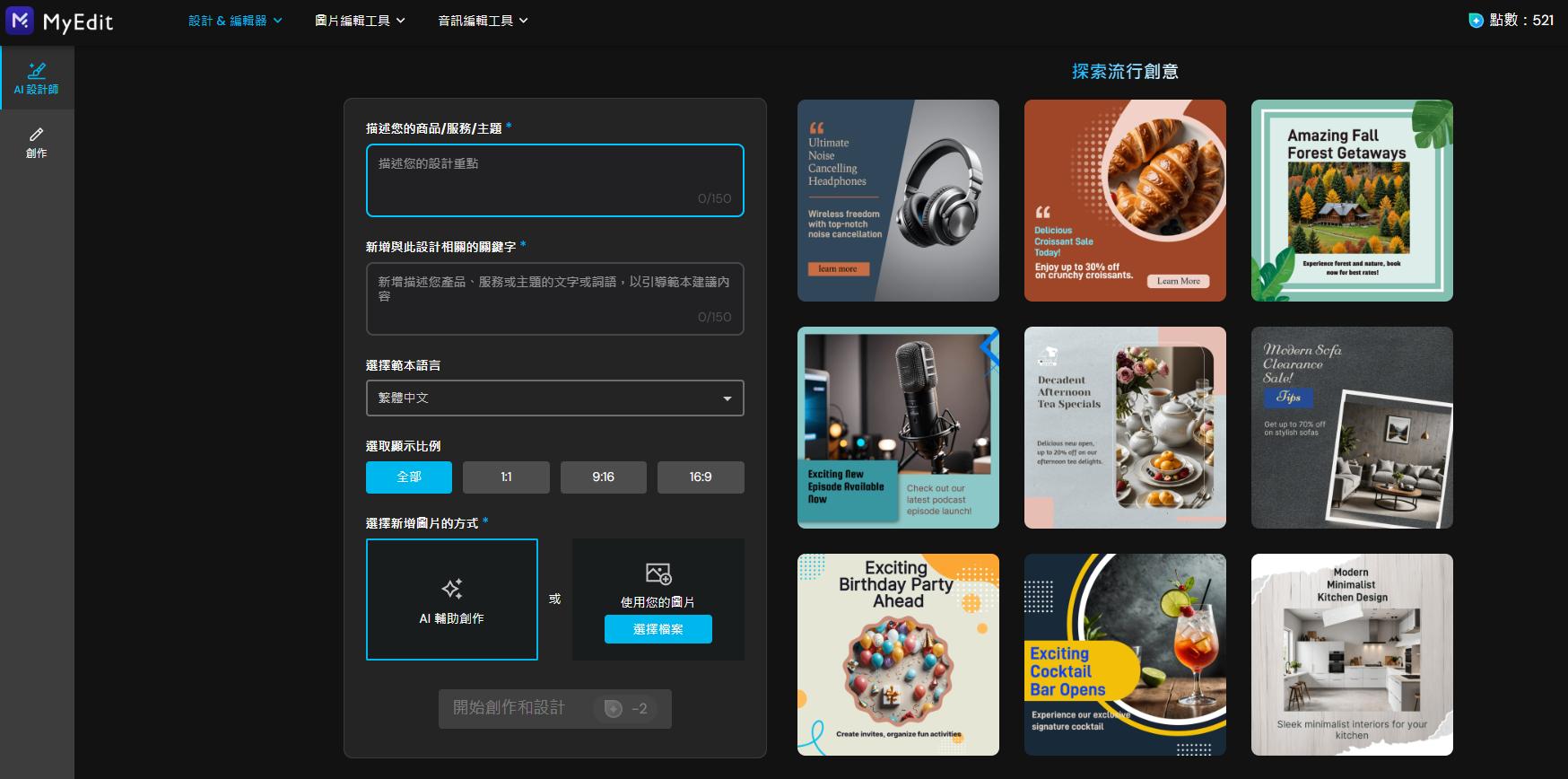Open the Ultimate Noise Cancelling Headphones template
The width and height of the screenshot is (1568, 779).
(x=898, y=200)
